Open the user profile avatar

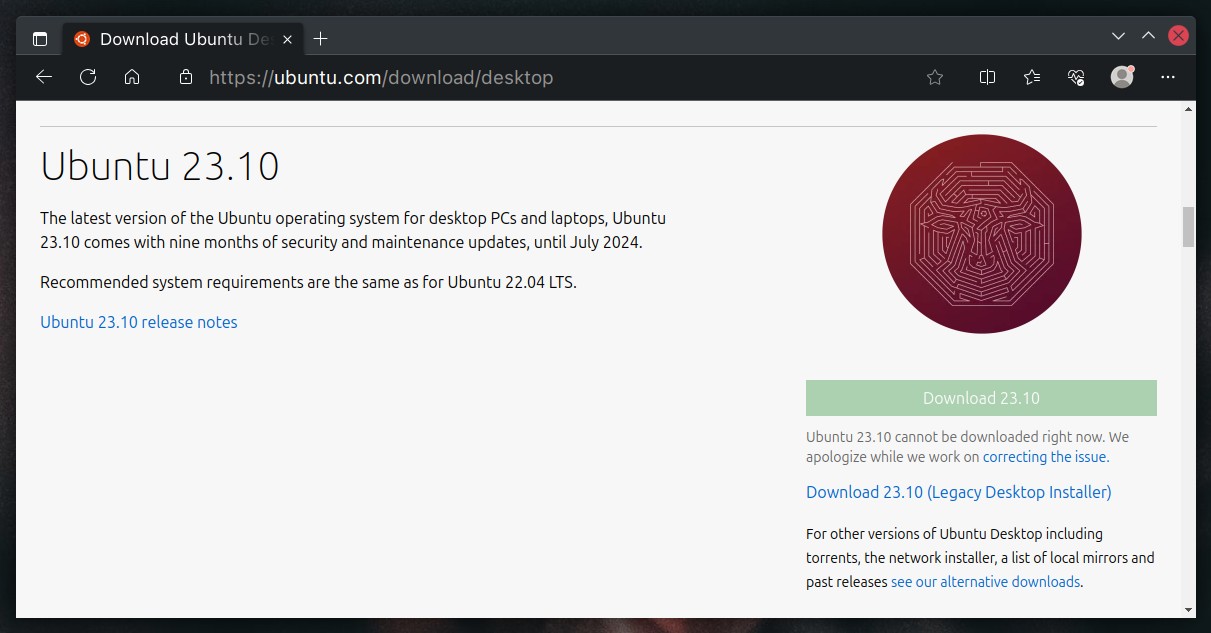click(1122, 77)
